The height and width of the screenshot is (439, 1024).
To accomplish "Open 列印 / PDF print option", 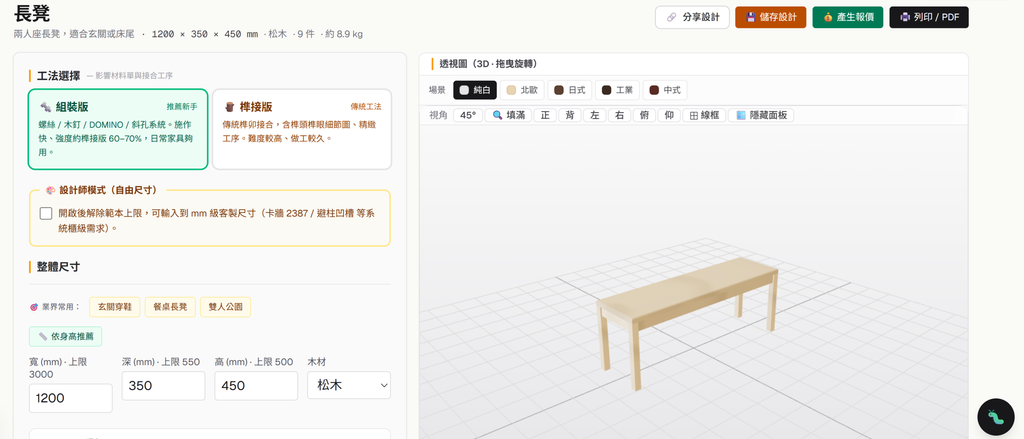I will click(x=929, y=18).
